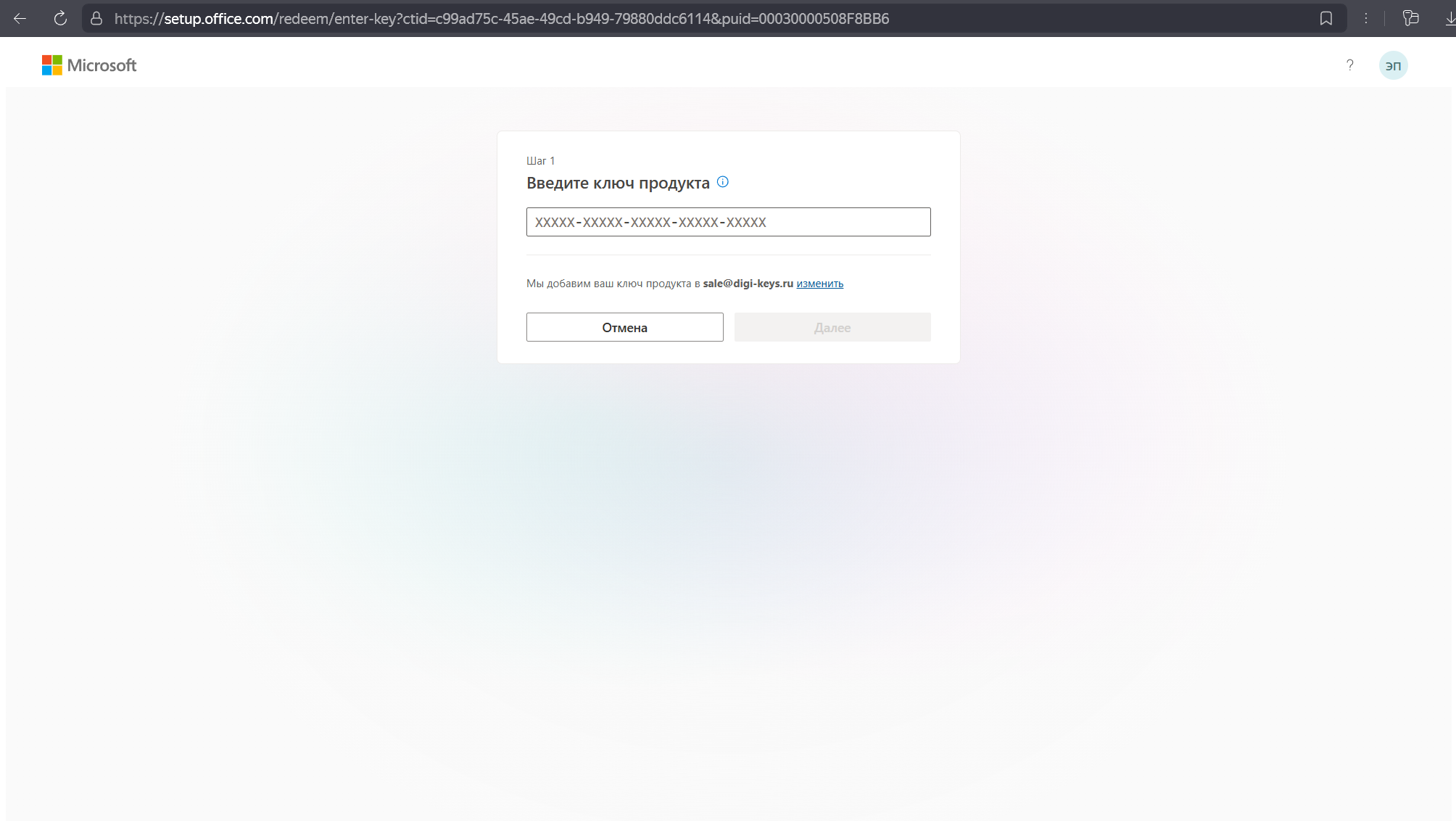Click the sale@digi-keys.ru email text
Viewport: 1456px width, 821px height.
pyautogui.click(x=748, y=284)
